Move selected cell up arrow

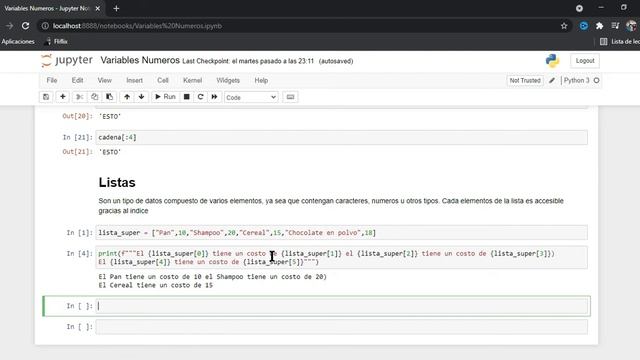(x=127, y=97)
